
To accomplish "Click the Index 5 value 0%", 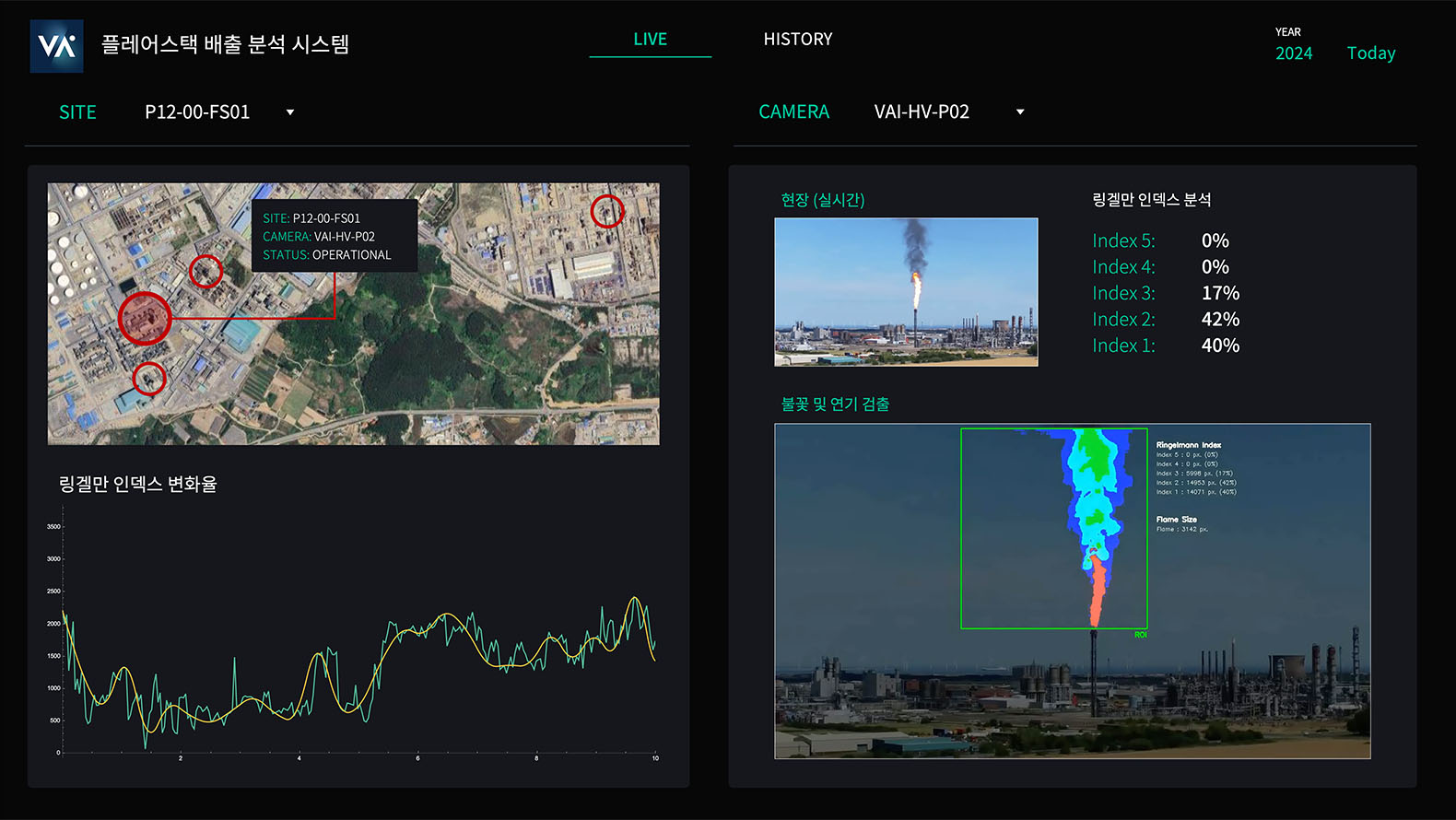I will (1215, 240).
